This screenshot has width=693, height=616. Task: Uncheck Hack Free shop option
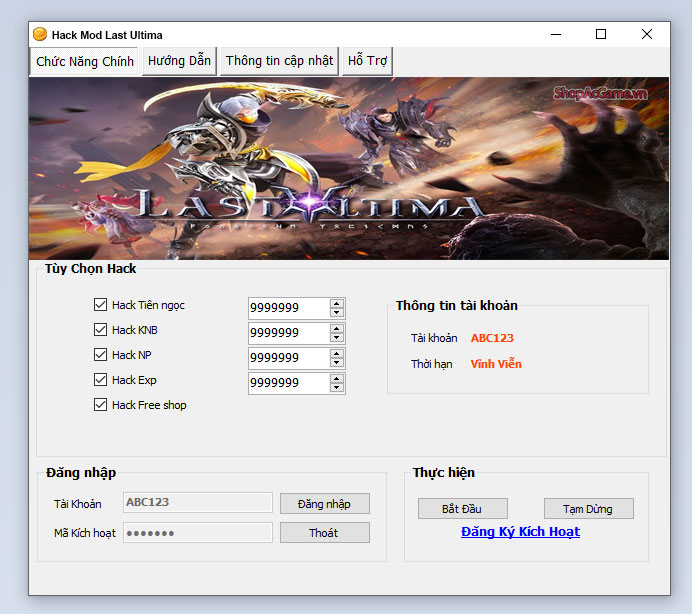pos(100,405)
